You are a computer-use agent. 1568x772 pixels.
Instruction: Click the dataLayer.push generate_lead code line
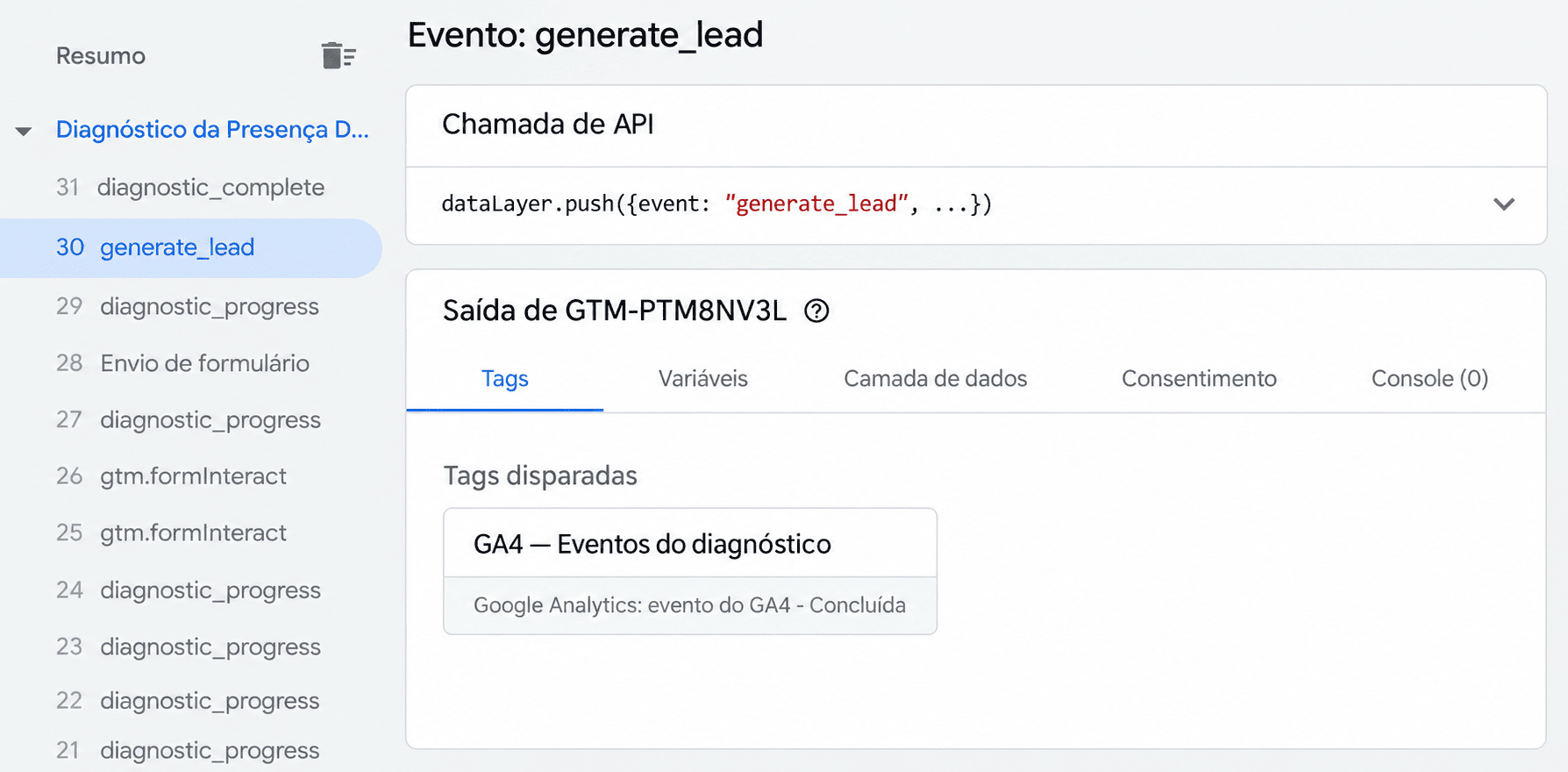click(716, 204)
